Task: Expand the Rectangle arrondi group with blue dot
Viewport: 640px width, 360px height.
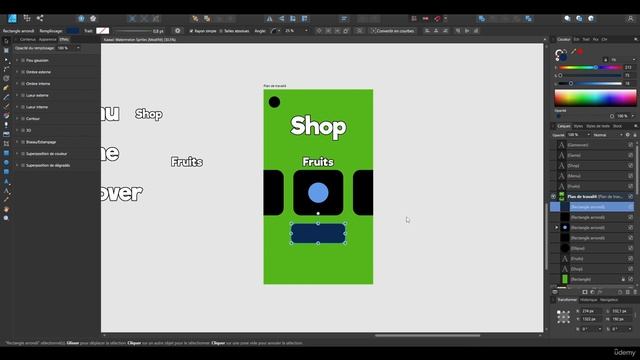Action: tap(556, 227)
